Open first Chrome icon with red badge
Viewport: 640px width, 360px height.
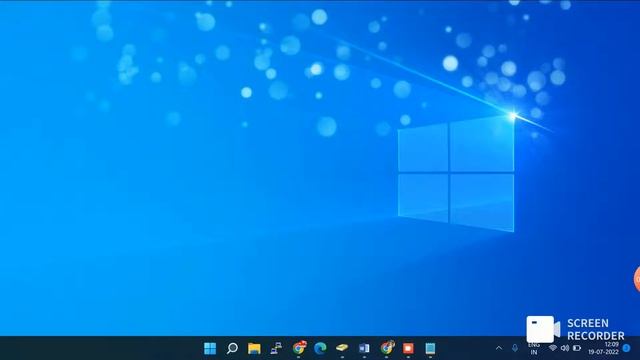299,348
